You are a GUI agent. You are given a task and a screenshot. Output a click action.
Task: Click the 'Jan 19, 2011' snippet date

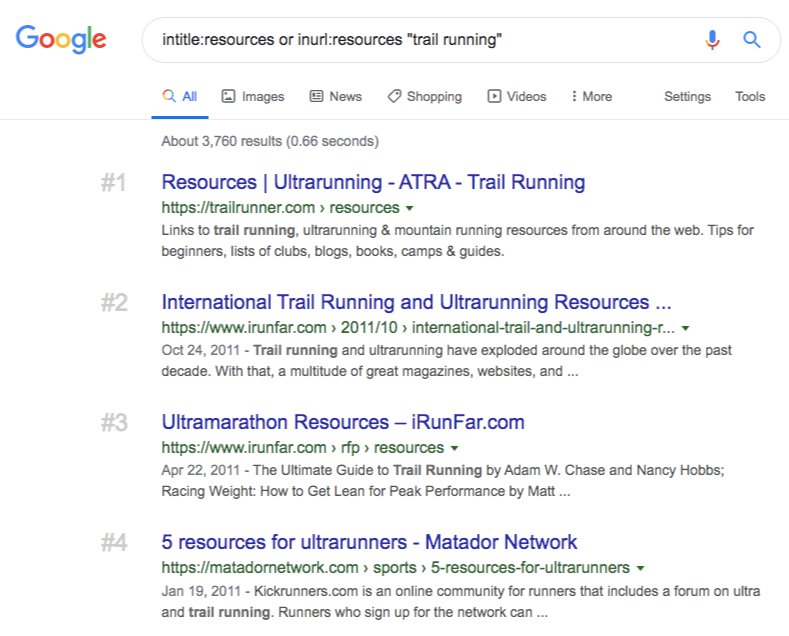click(201, 591)
